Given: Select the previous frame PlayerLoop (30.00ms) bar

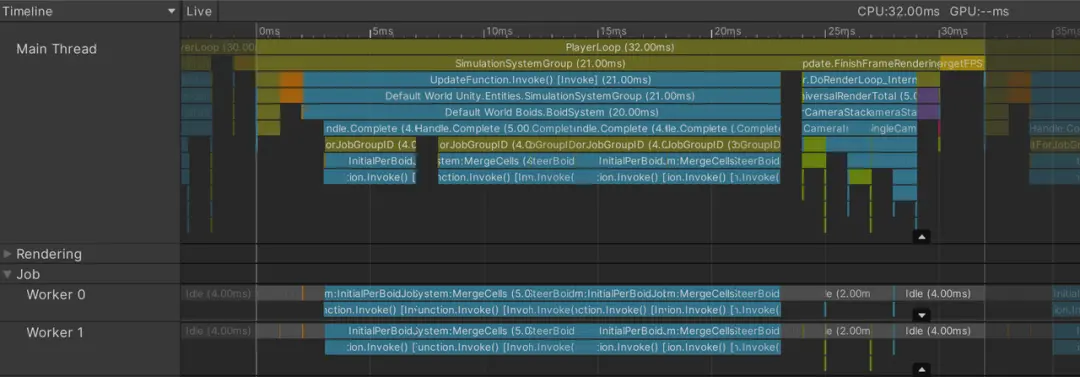Looking at the screenshot, I should [x=218, y=48].
